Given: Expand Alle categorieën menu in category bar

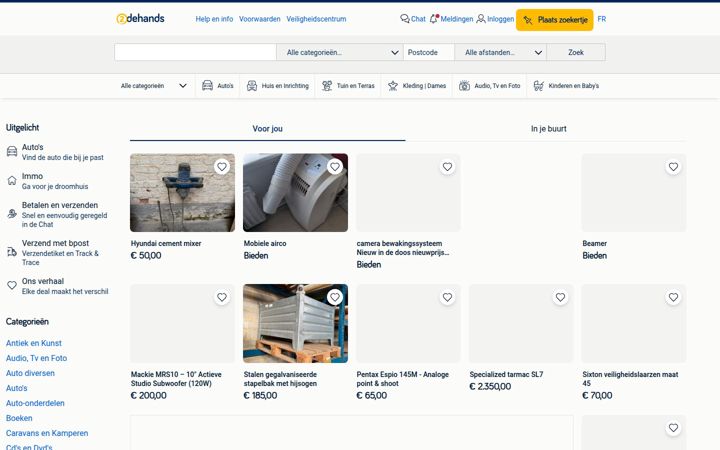Looking at the screenshot, I should tap(154, 85).
